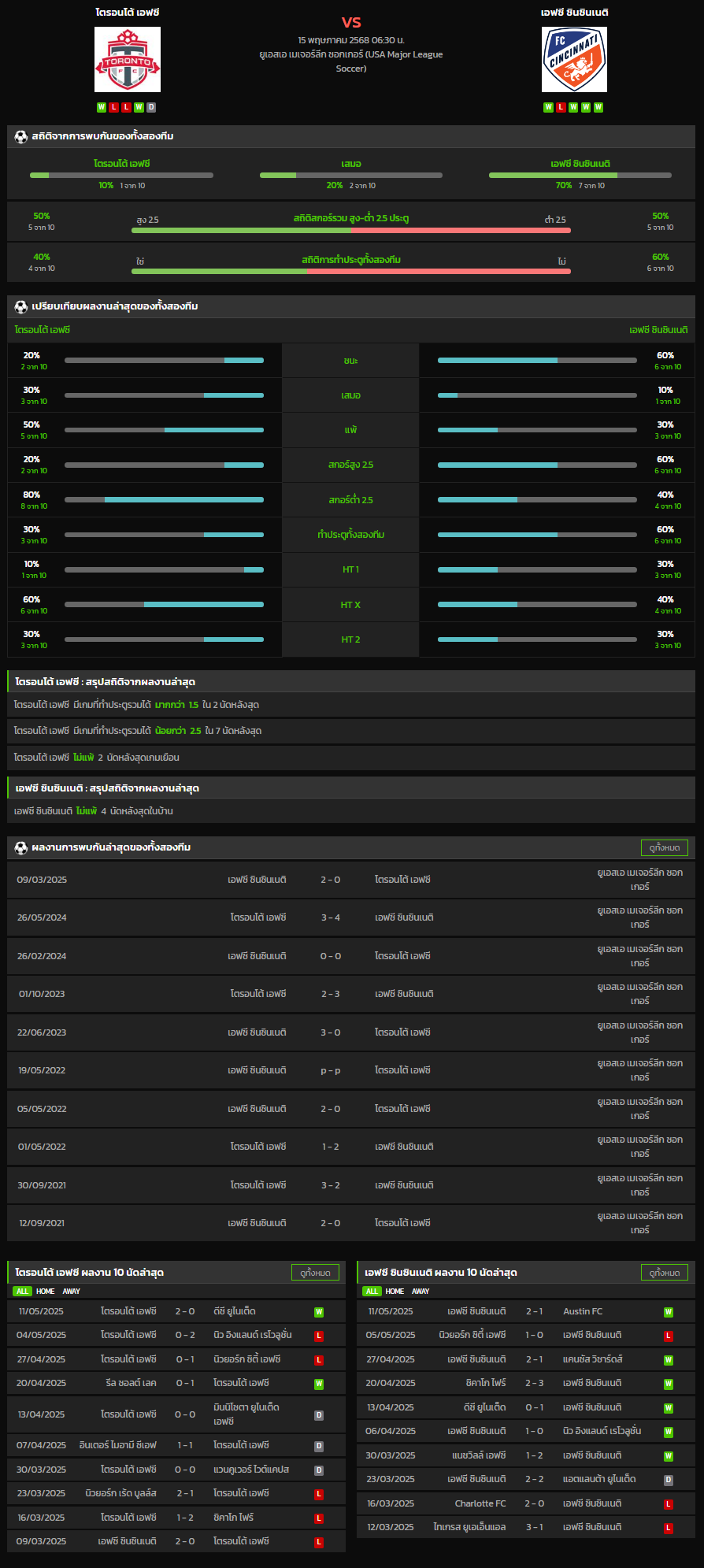This screenshot has width=704, height=1568.
Task: Click ดูทั้งหมด button in Toronto last 10 panel
Action: [315, 1272]
